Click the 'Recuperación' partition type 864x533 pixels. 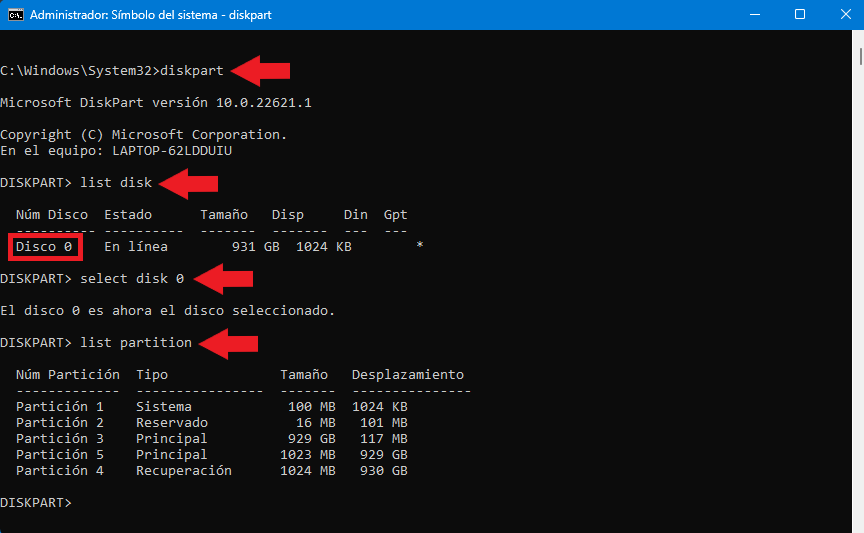pos(184,471)
